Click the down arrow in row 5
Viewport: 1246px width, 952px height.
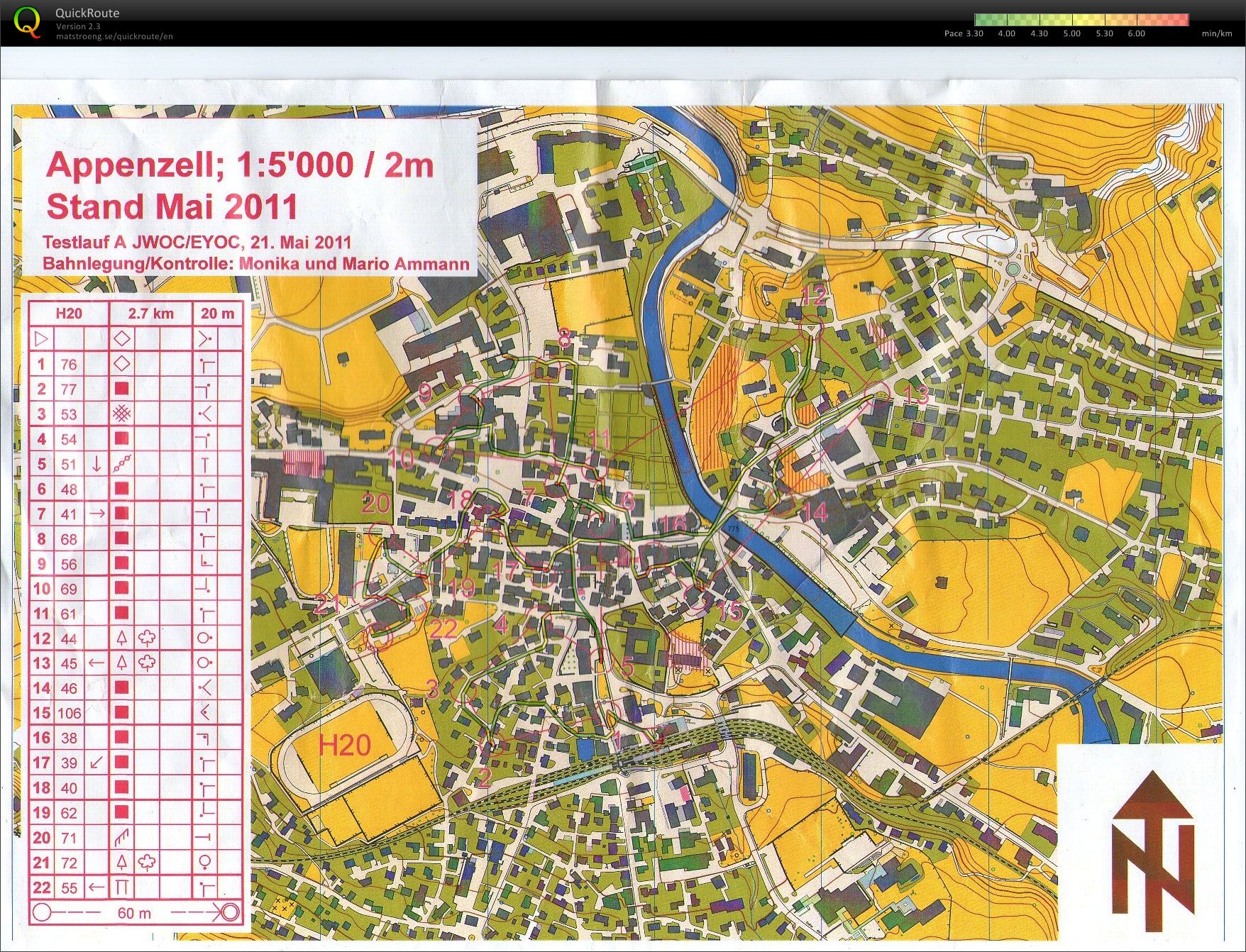[97, 464]
